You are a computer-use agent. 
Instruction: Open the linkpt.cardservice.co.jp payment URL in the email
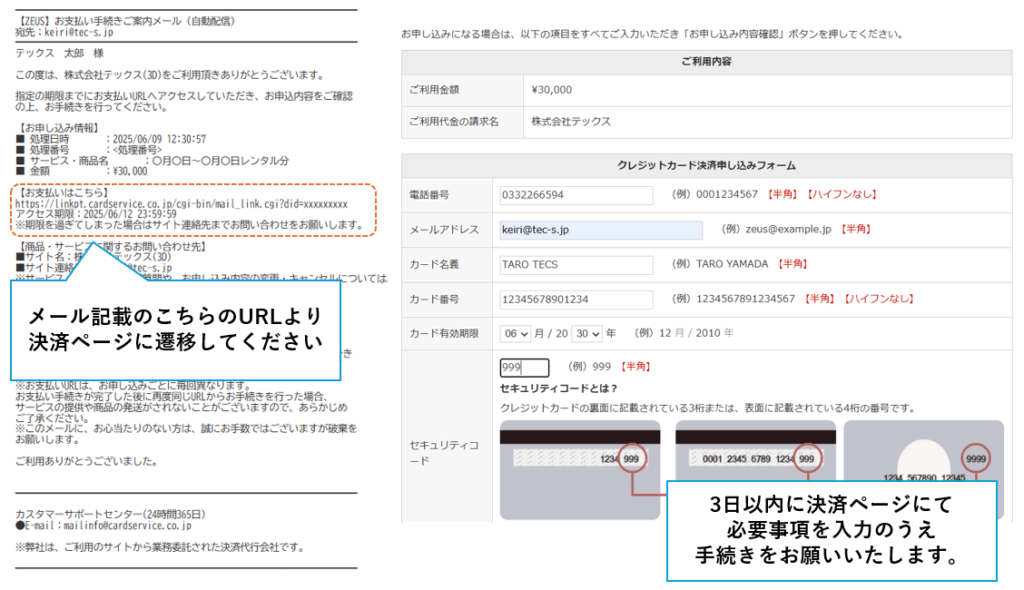pyautogui.click(x=182, y=204)
